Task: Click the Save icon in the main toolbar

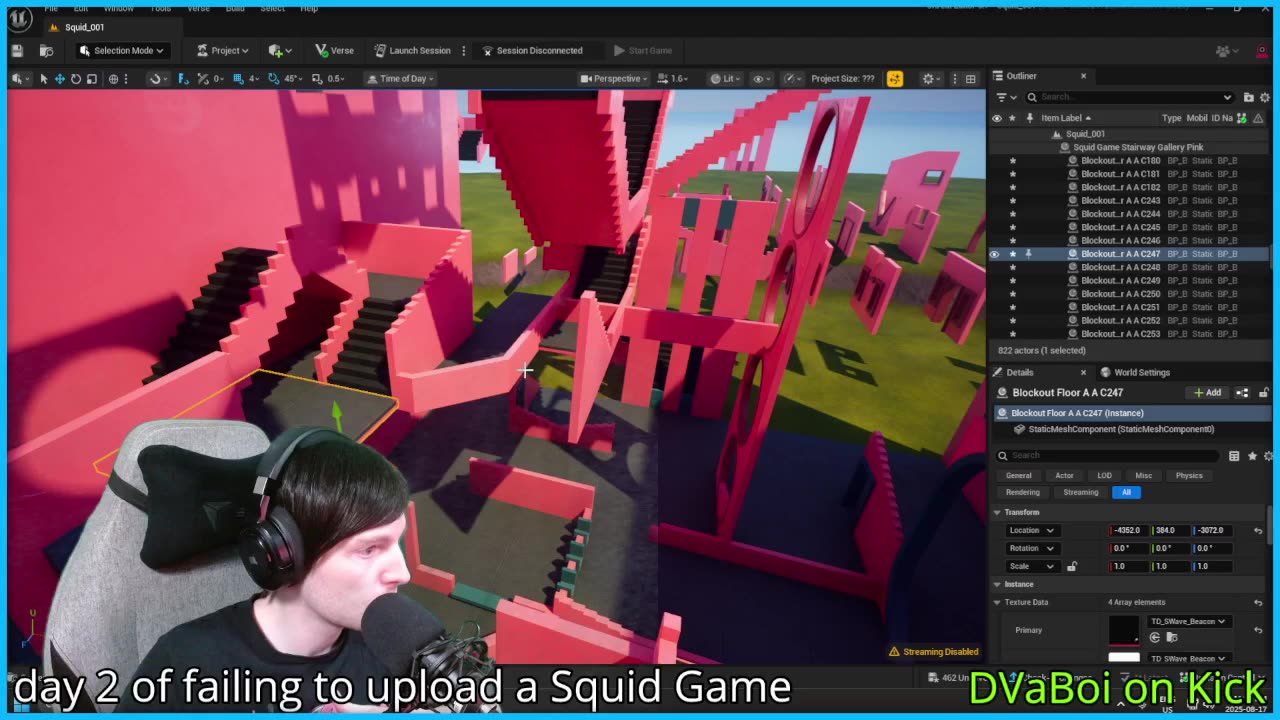Action: coord(17,50)
